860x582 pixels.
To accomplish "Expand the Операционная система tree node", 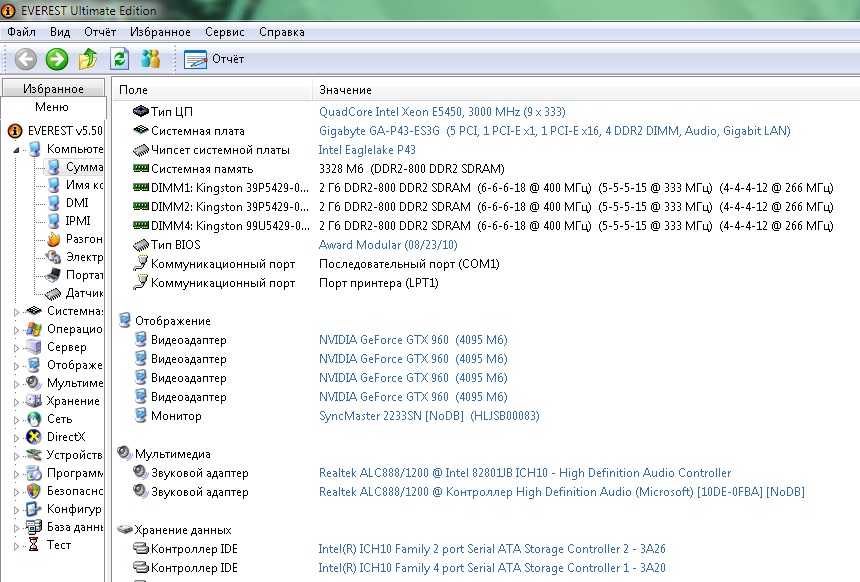I will click(x=16, y=330).
